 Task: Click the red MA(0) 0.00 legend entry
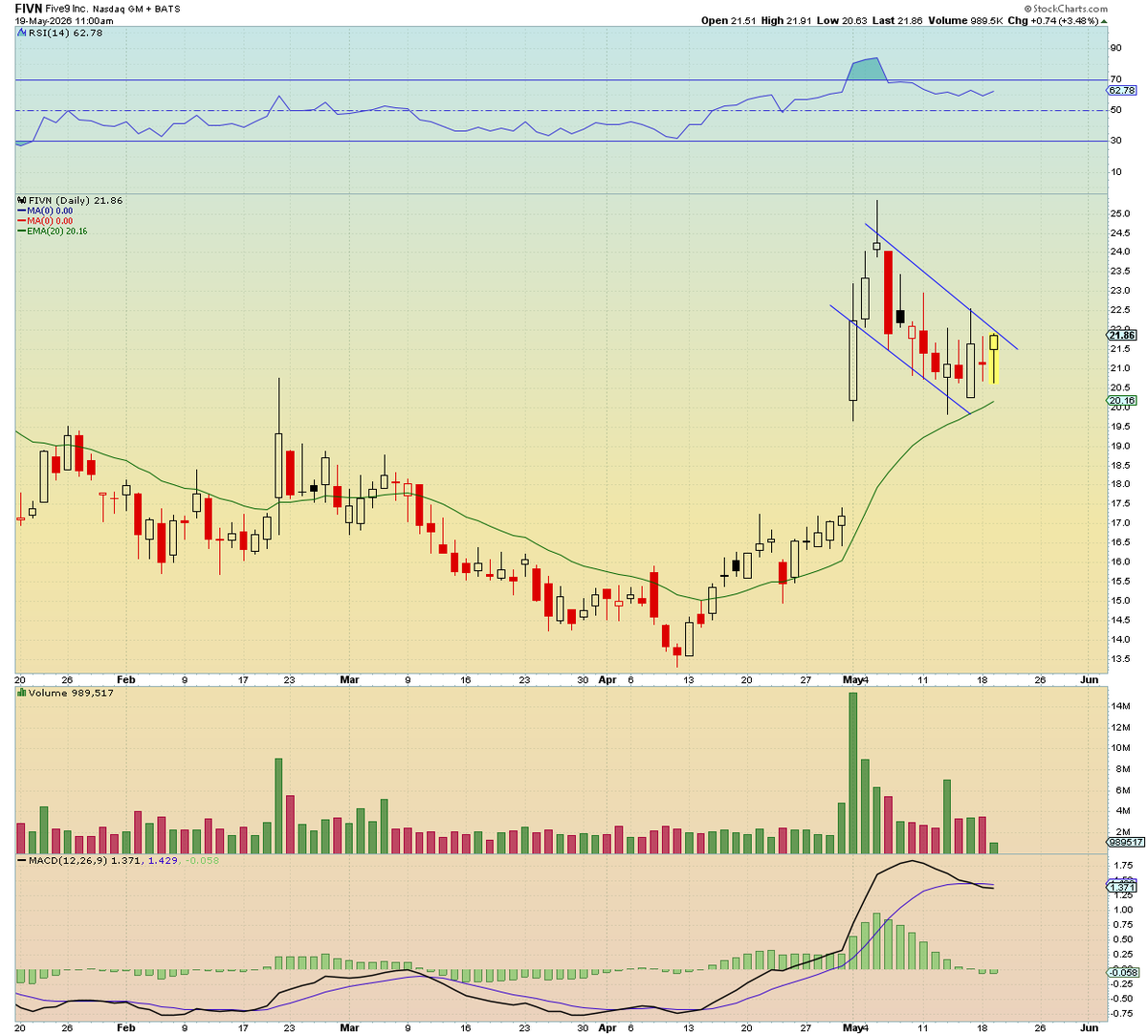(50, 222)
